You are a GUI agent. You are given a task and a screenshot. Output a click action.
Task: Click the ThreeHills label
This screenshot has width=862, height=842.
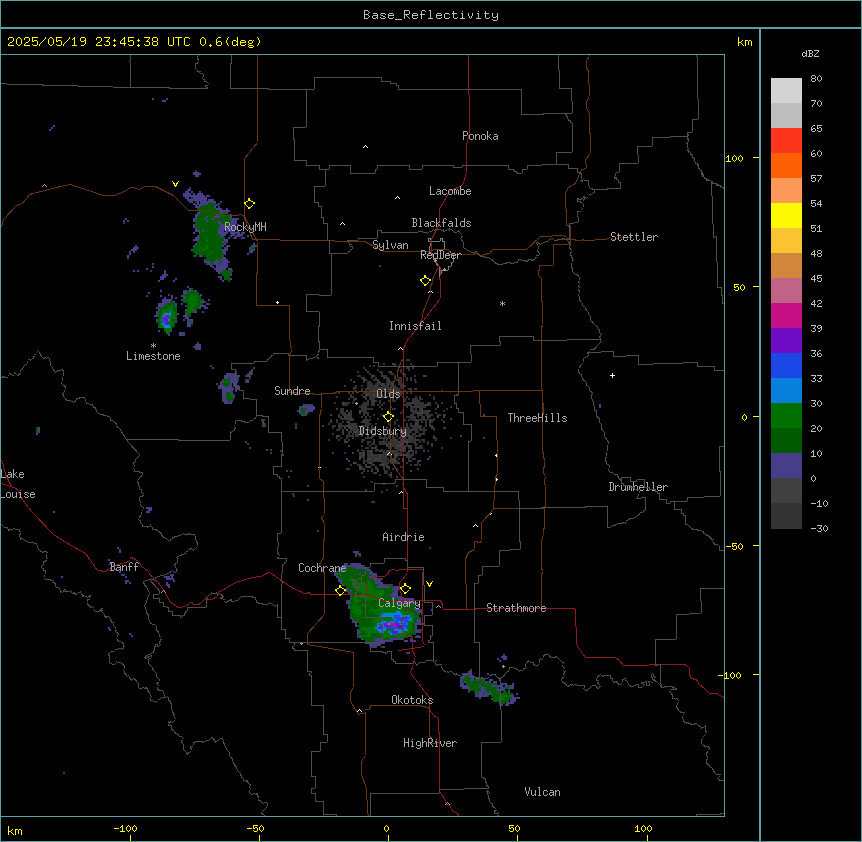537,418
